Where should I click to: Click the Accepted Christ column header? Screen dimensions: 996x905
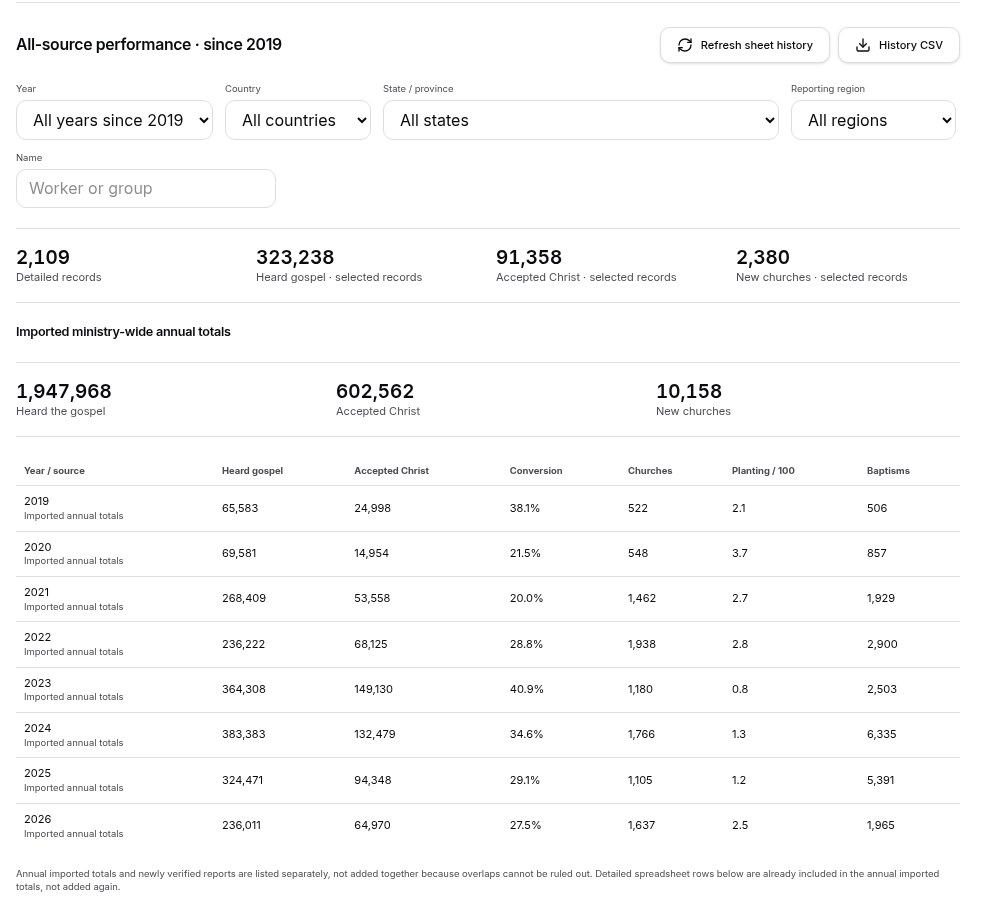coord(391,471)
